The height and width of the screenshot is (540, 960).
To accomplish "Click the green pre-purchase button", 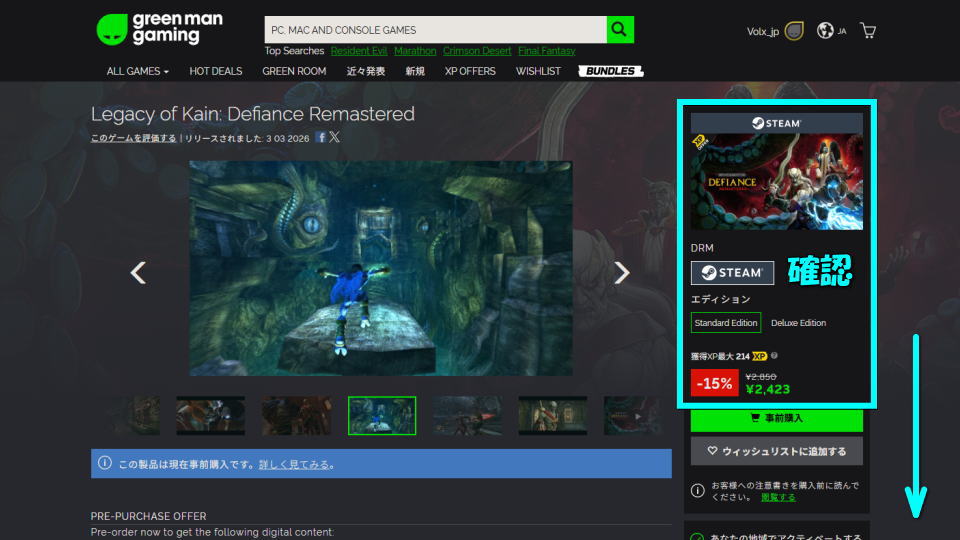I will click(776, 418).
